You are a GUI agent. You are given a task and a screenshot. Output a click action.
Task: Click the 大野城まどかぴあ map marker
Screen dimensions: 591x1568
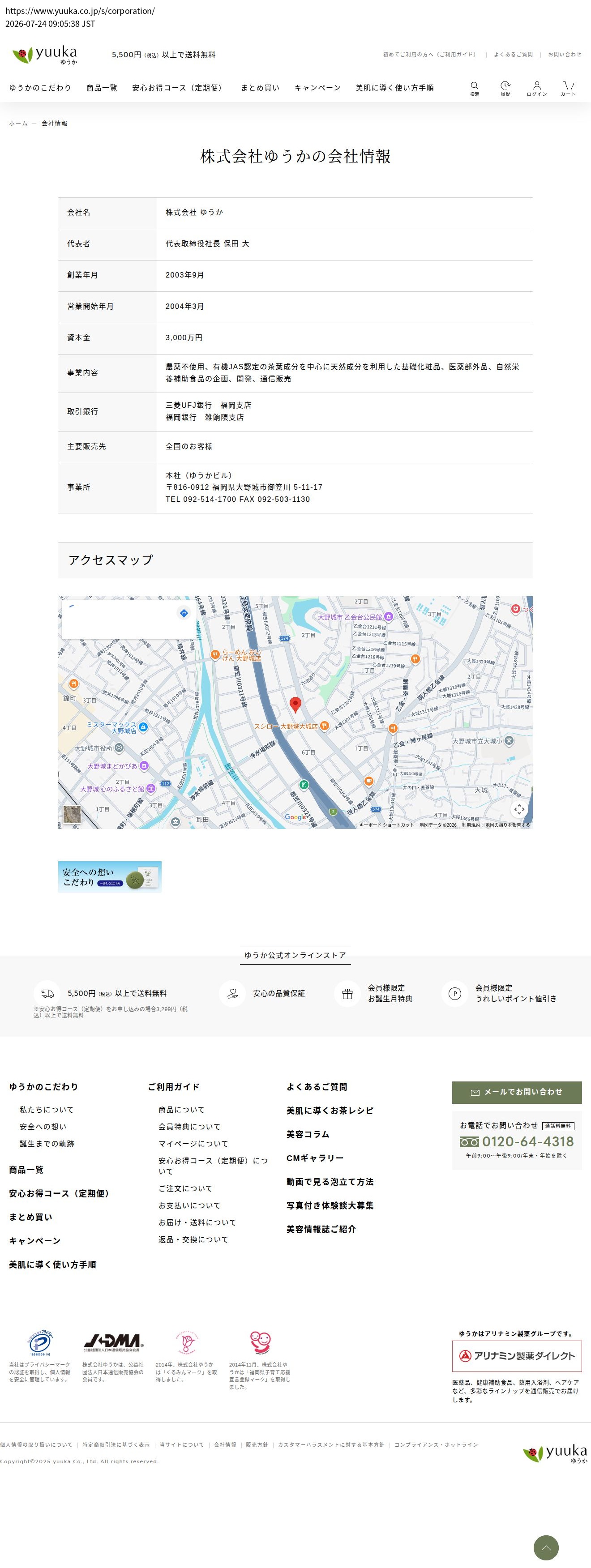[144, 766]
